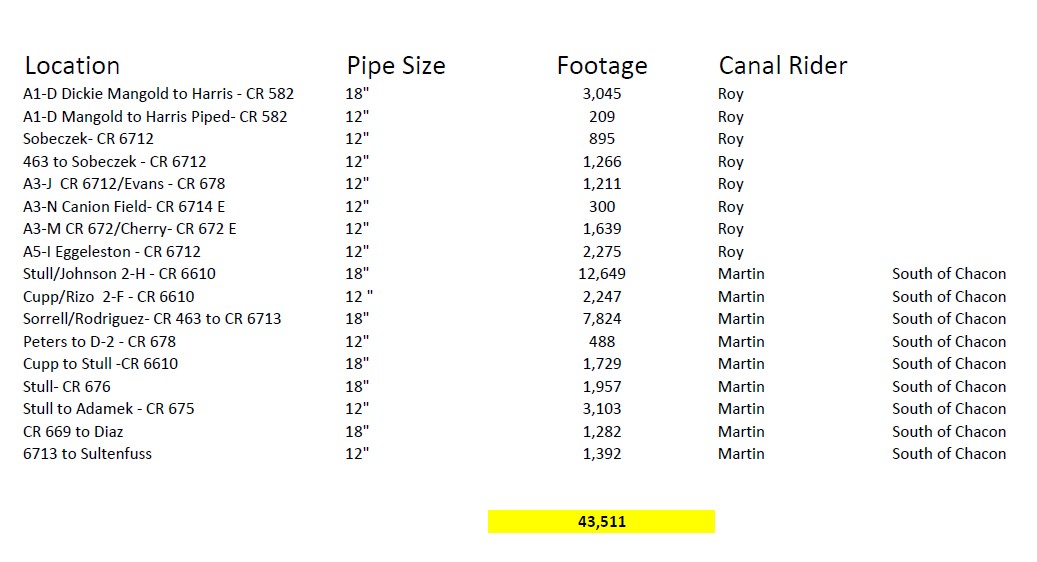Select the Sorrell/Rodriguez- CR 463 to CR 6713 cell
Image resolution: width=1037 pixels, height=562 pixels.
[152, 319]
